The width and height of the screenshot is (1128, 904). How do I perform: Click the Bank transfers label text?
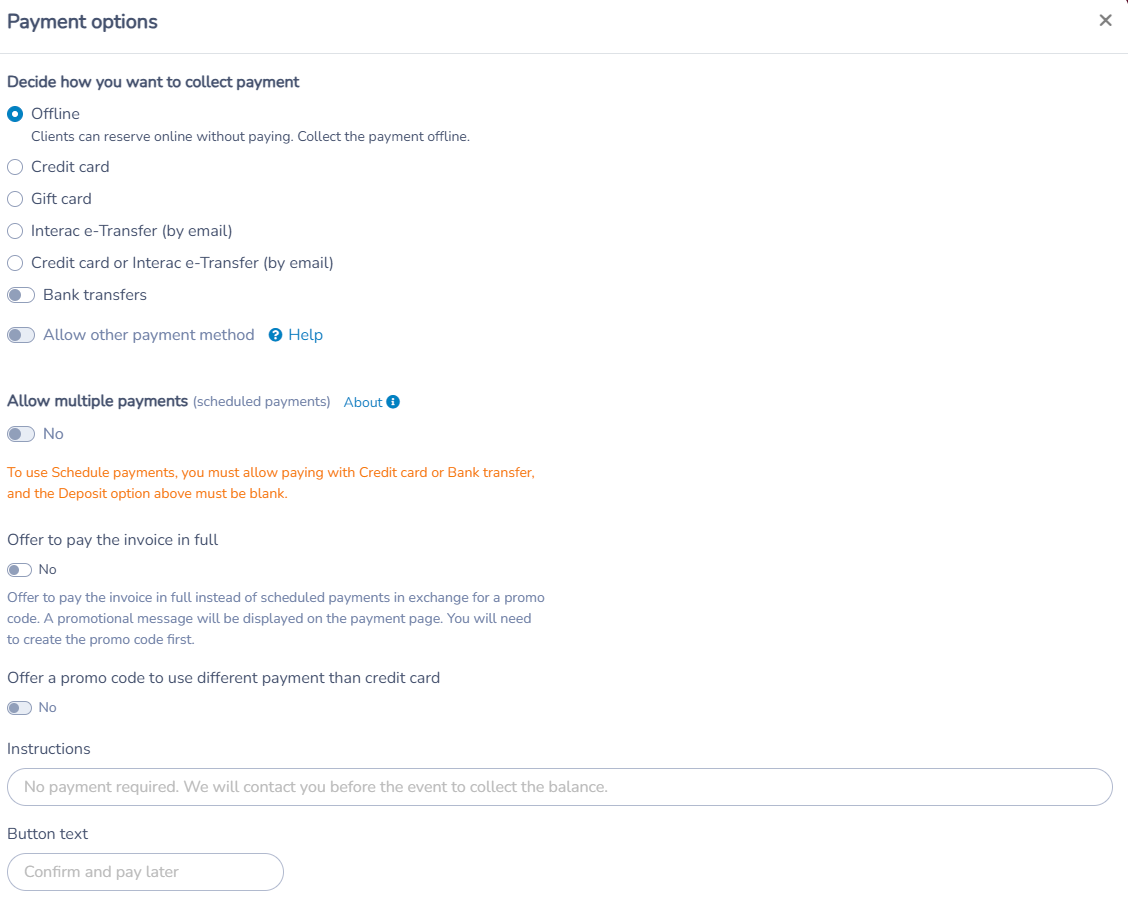pyautogui.click(x=95, y=295)
